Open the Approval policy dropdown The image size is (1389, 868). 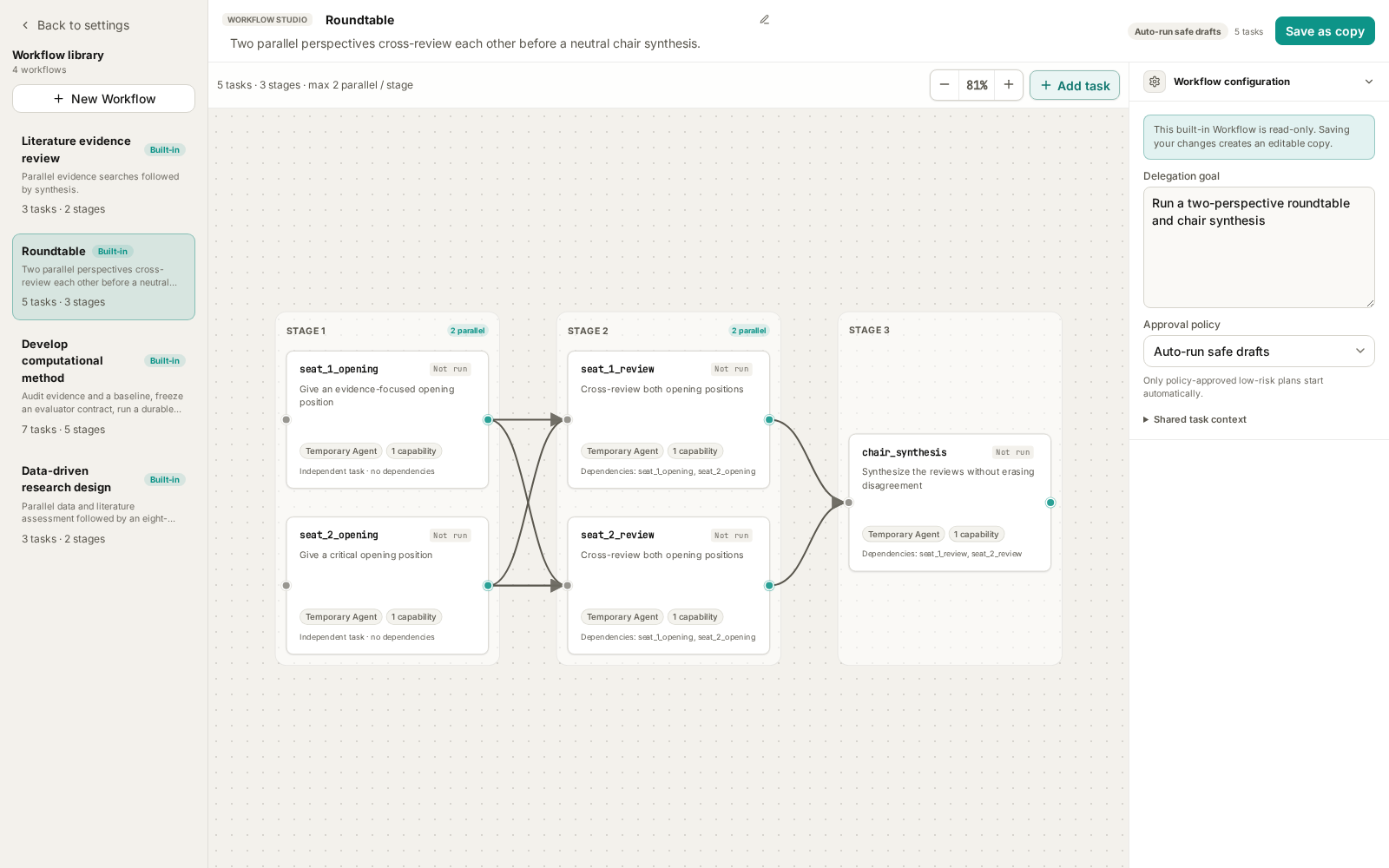click(x=1259, y=352)
